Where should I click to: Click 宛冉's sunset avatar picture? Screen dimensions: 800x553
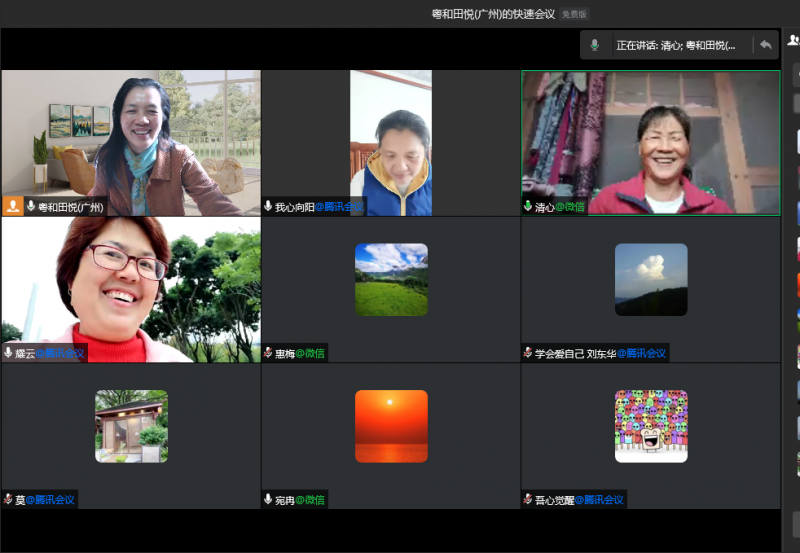[x=391, y=426]
